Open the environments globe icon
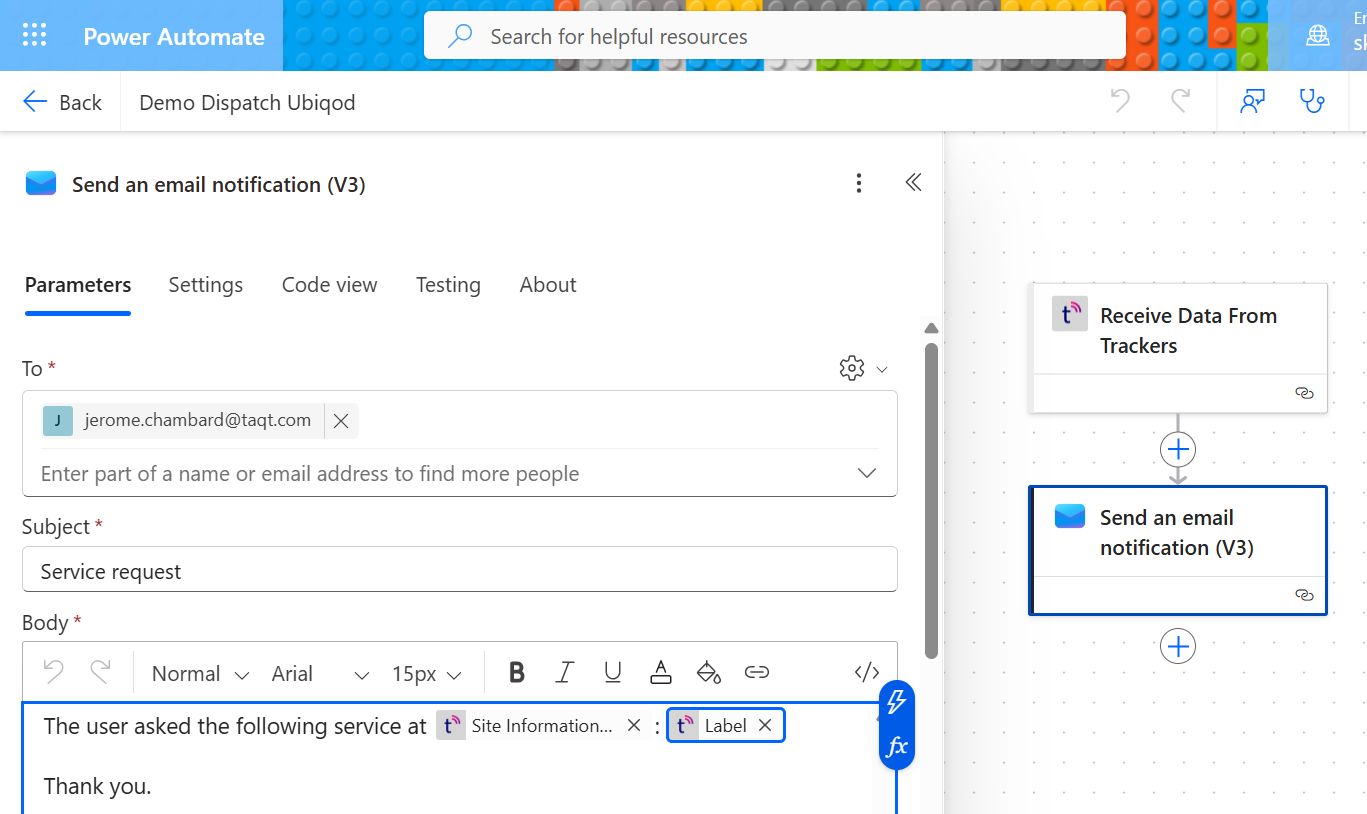The image size is (1367, 814). click(x=1318, y=36)
